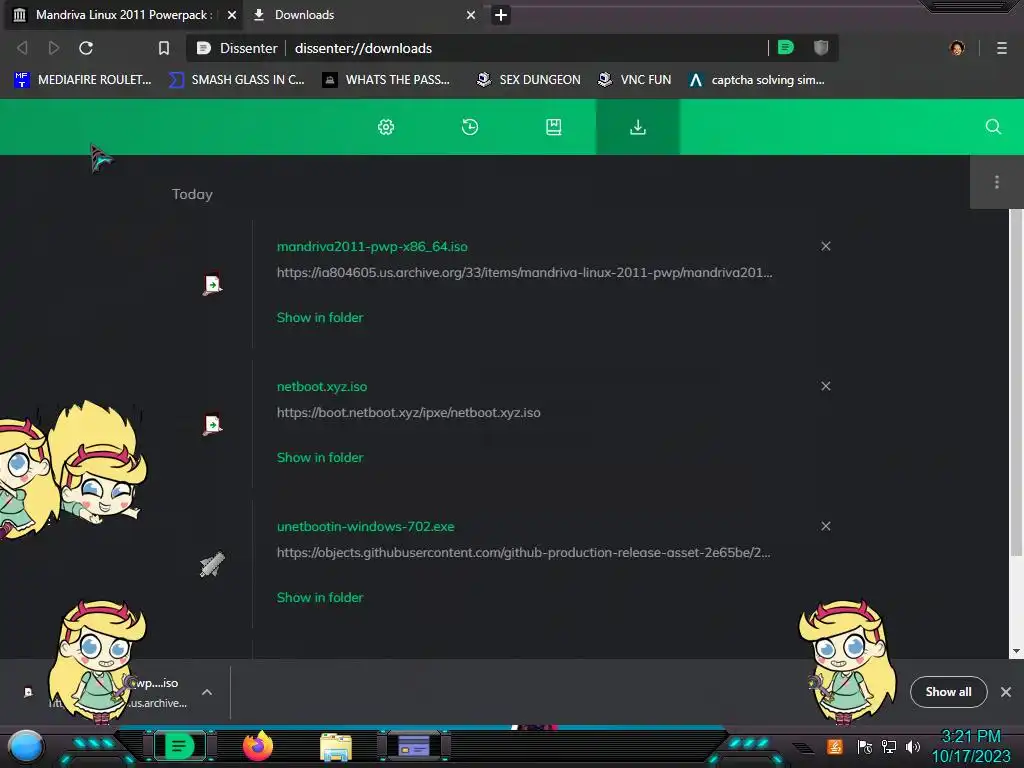Remove mandriva2011 iso from list
Viewport: 1024px width, 768px height.
coord(825,246)
